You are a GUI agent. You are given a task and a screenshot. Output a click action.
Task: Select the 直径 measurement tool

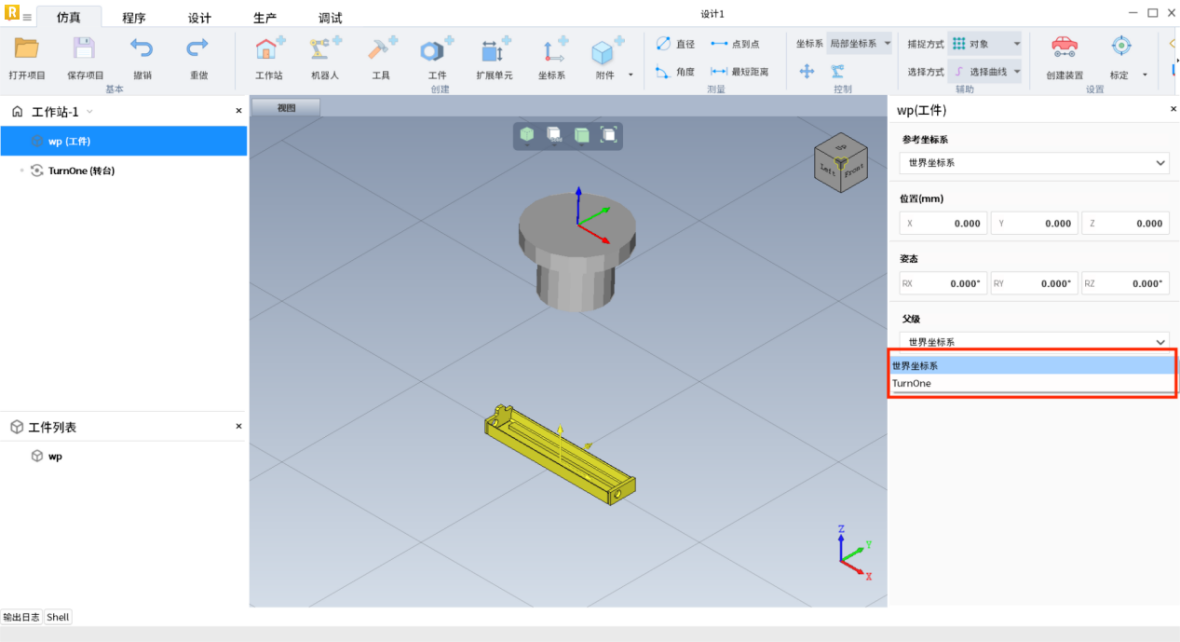point(675,44)
